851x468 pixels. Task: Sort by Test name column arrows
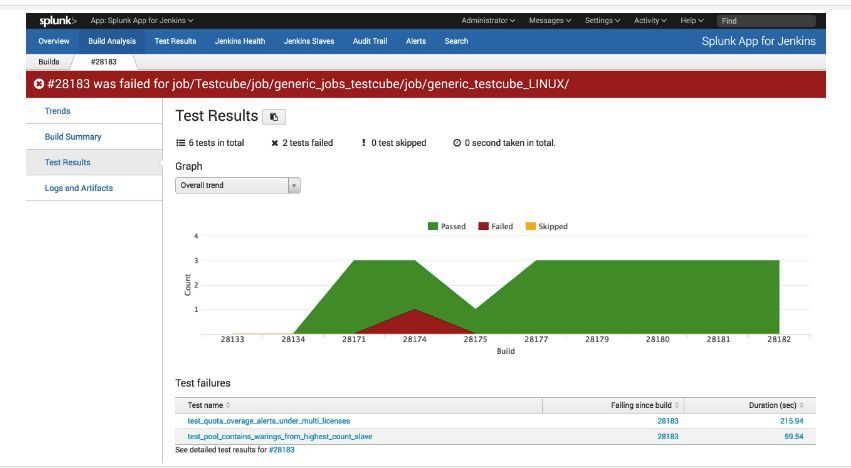228,405
